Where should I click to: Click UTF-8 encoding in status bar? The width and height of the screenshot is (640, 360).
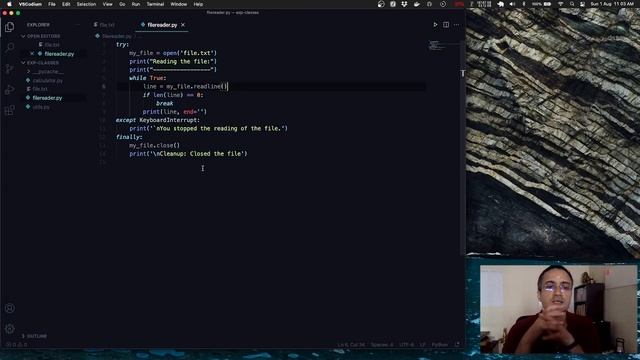pos(407,344)
